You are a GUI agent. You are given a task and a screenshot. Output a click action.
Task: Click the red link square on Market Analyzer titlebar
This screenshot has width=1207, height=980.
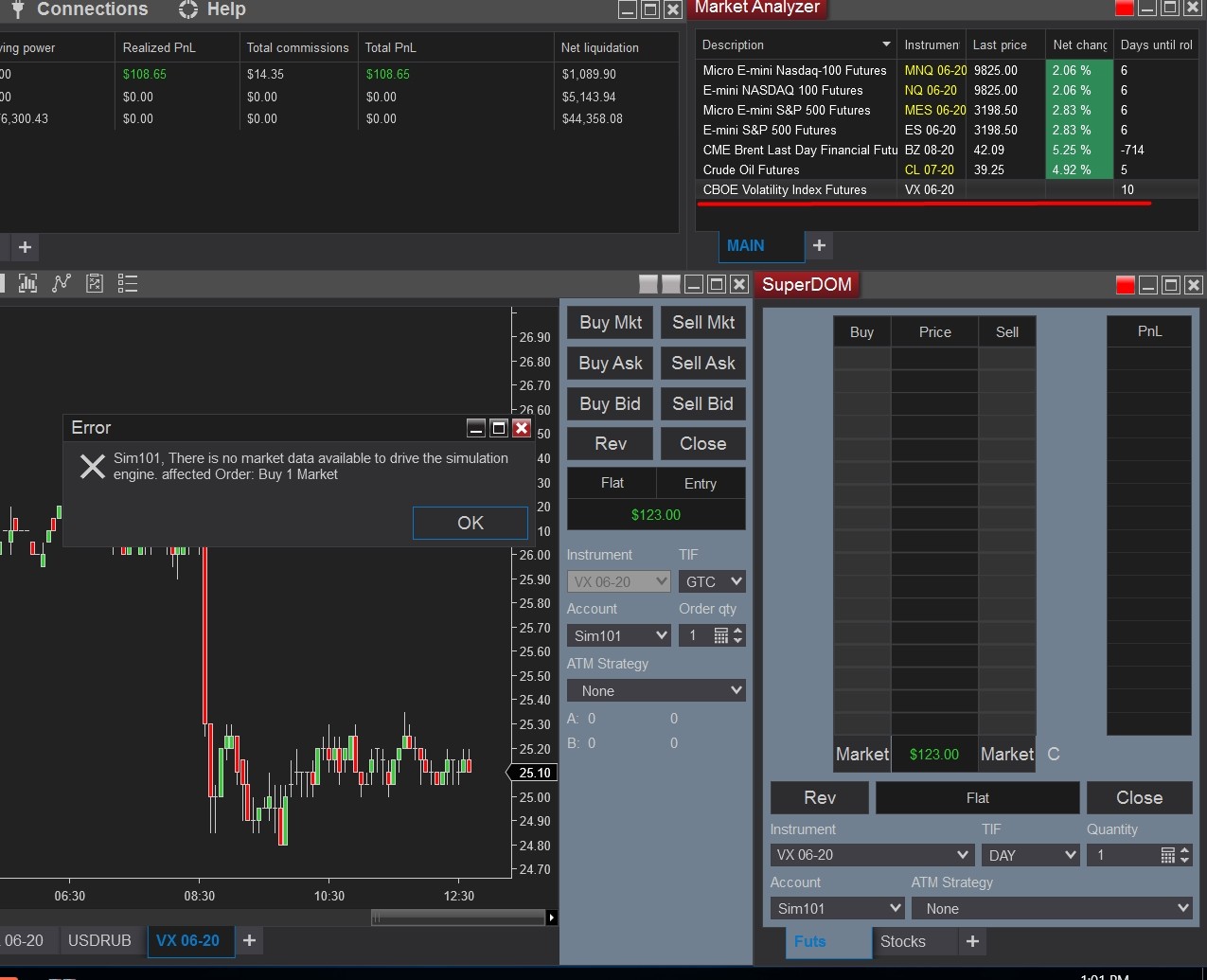pyautogui.click(x=1125, y=8)
